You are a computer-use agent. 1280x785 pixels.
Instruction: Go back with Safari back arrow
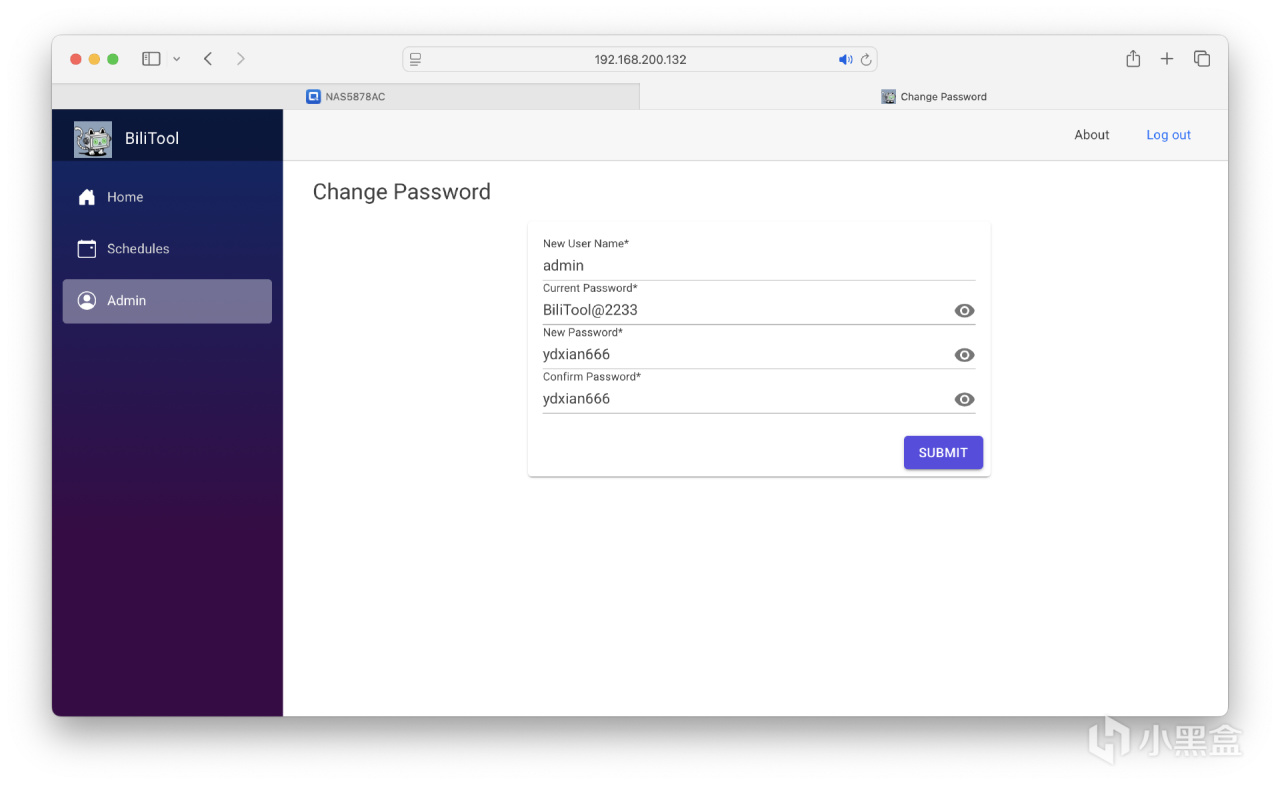tap(208, 59)
